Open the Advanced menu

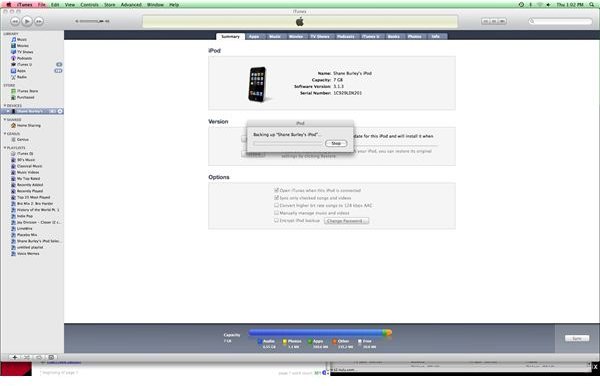point(131,5)
